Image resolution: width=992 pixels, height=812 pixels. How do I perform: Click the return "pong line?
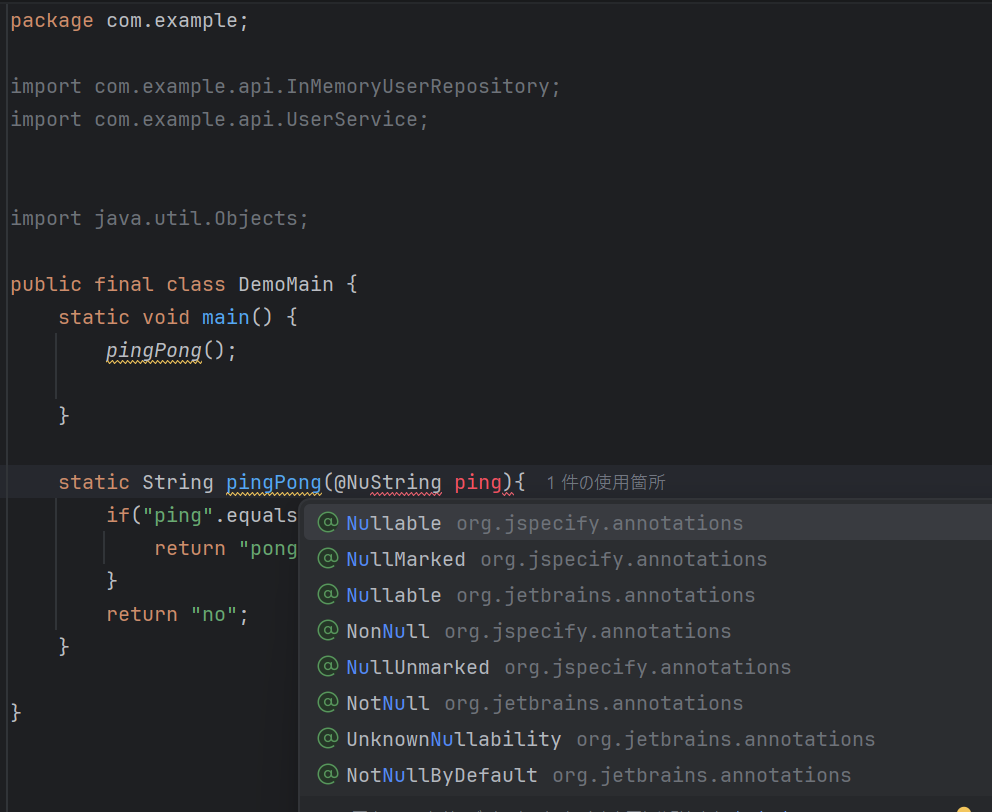click(x=225, y=548)
